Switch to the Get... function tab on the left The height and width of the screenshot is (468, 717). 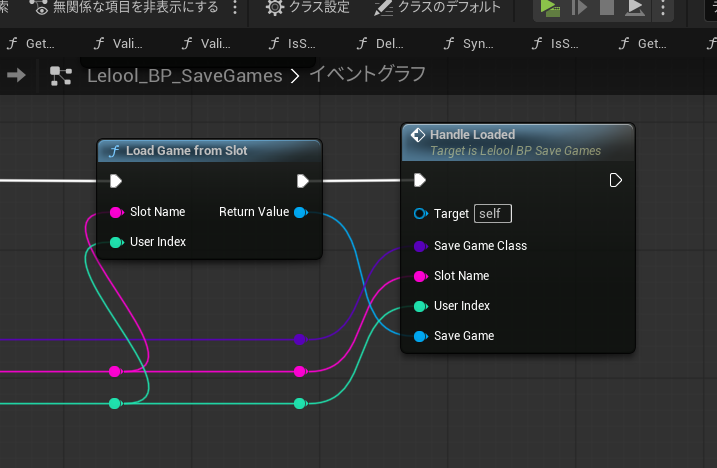coord(31,43)
